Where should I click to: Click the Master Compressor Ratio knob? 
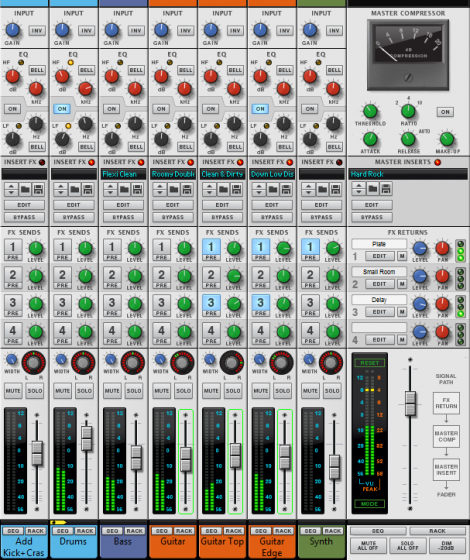tap(408, 111)
